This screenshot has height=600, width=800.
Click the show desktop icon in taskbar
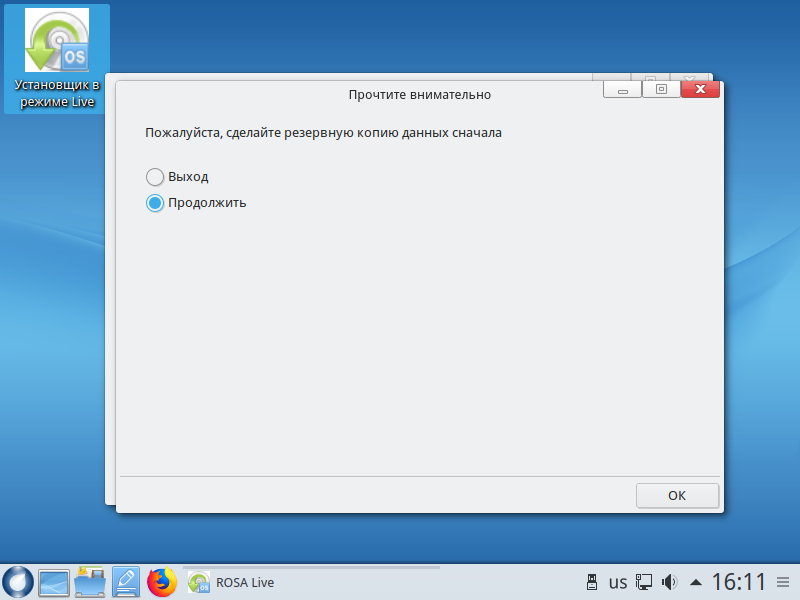pos(53,582)
